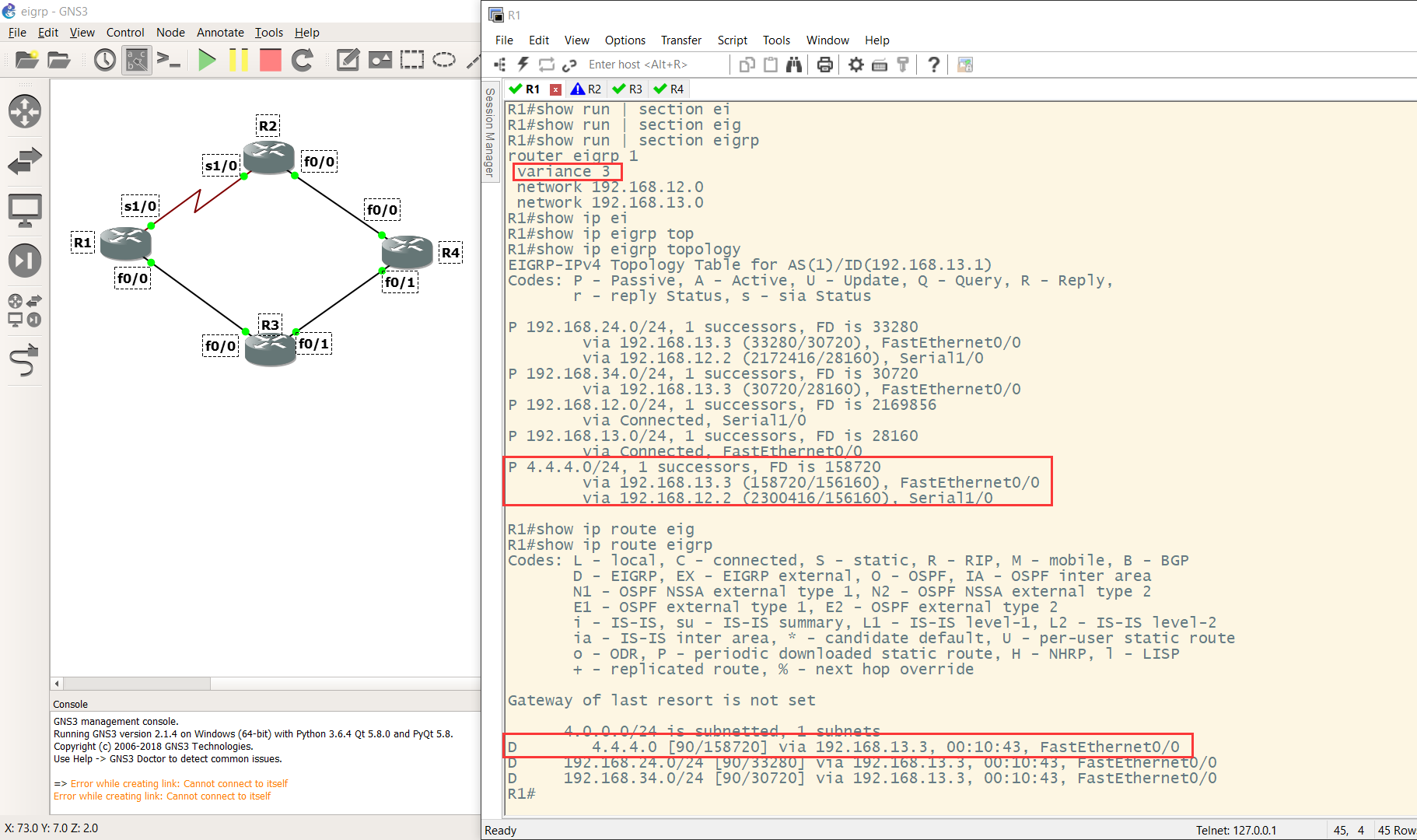This screenshot has width=1417, height=840.
Task: Browse routers in device sidebar
Action: click(x=25, y=111)
